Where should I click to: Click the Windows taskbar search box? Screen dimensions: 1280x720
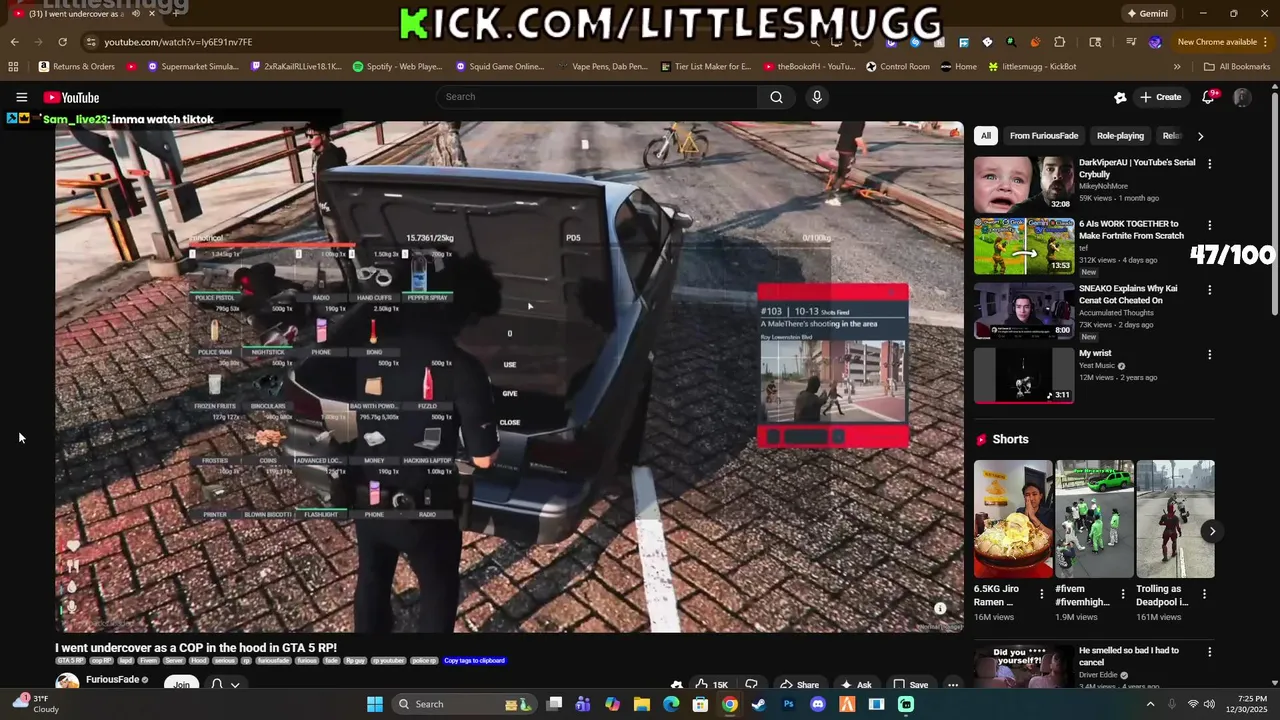(x=465, y=704)
